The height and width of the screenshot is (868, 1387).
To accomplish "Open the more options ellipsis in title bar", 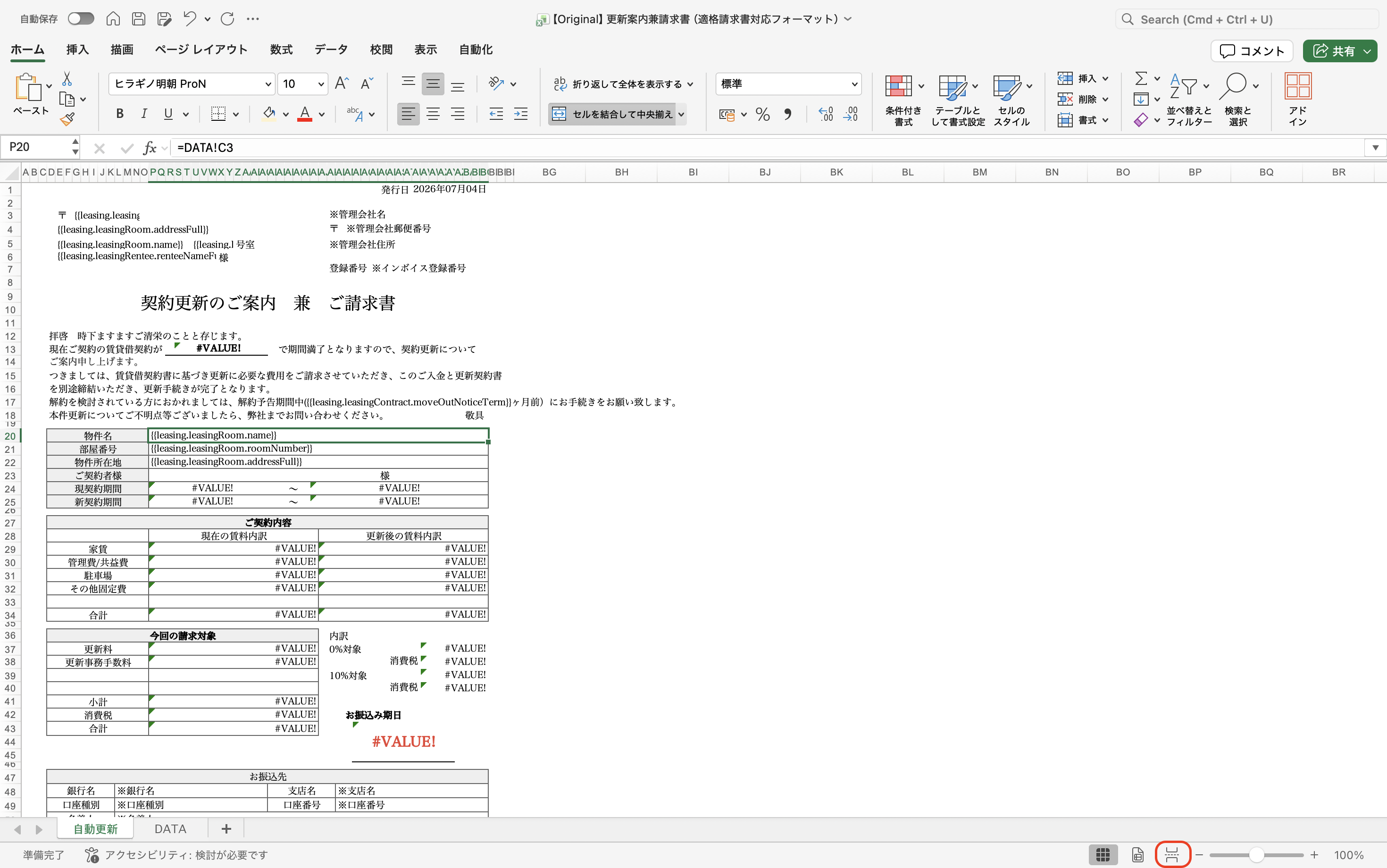I will tap(252, 19).
